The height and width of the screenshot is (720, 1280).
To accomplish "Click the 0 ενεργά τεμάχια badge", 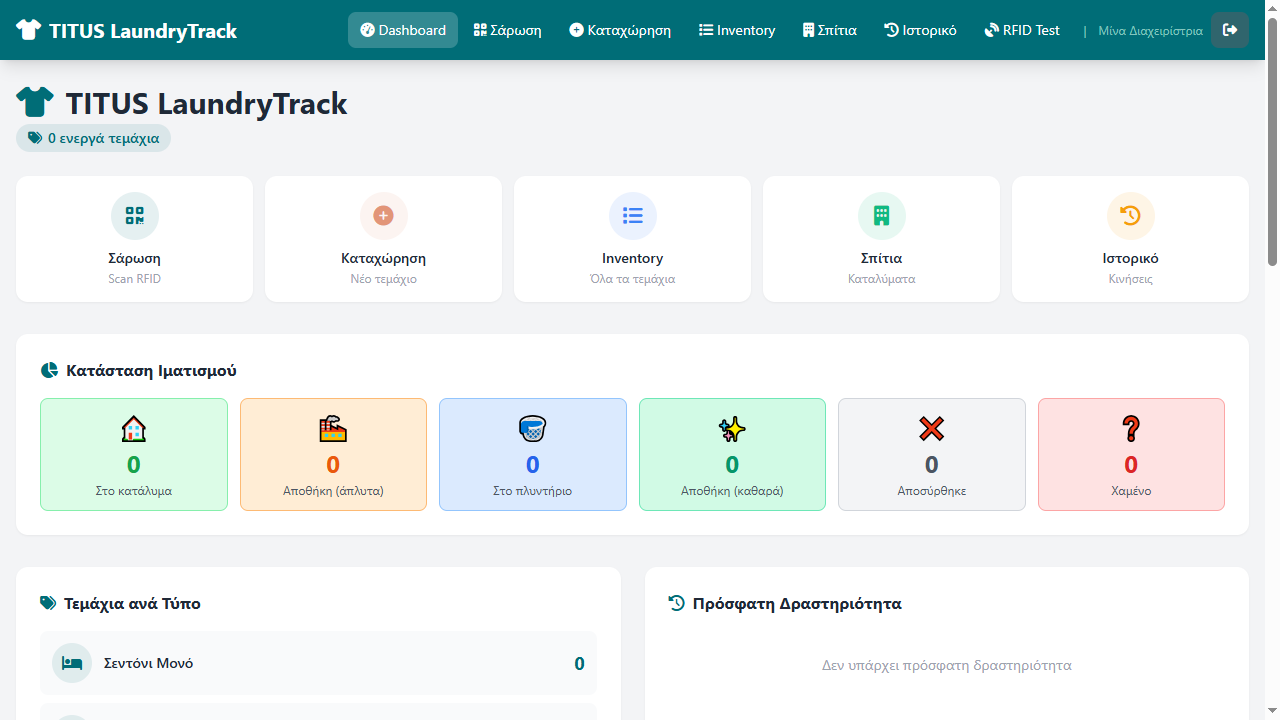I will point(94,138).
